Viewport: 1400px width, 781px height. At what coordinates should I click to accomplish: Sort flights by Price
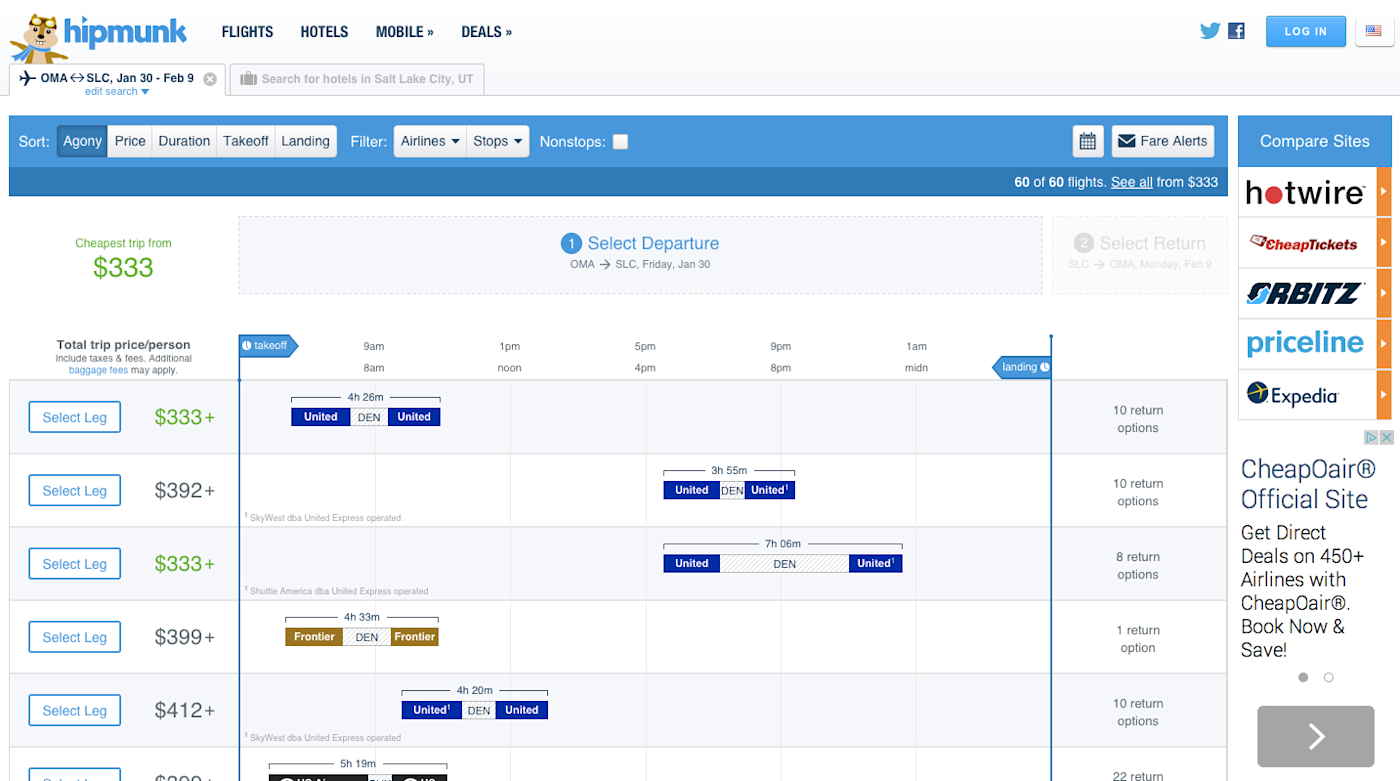pyautogui.click(x=130, y=141)
